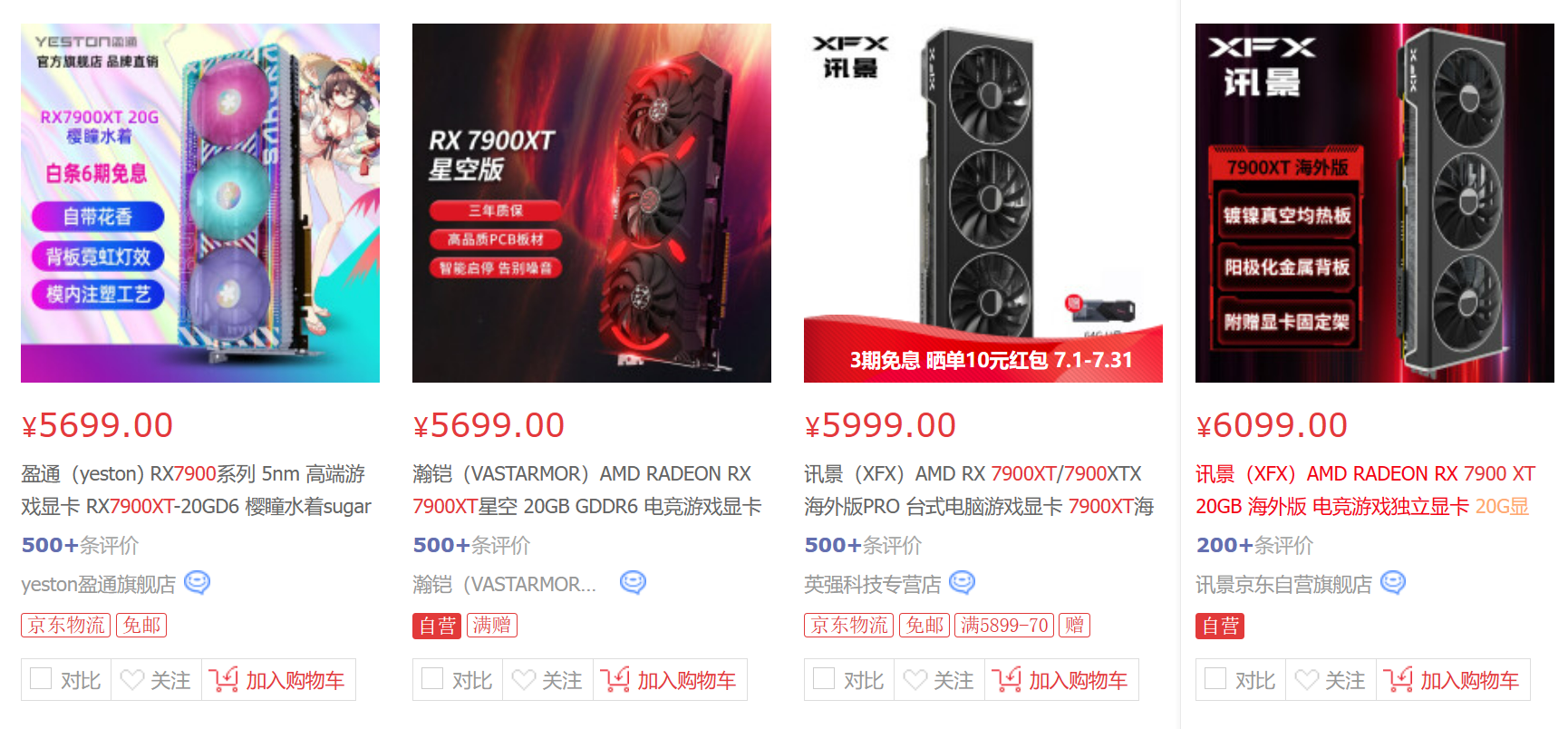
Task: Contact 讯景京东自营旗舰店 via chat icon
Action: (x=1393, y=583)
